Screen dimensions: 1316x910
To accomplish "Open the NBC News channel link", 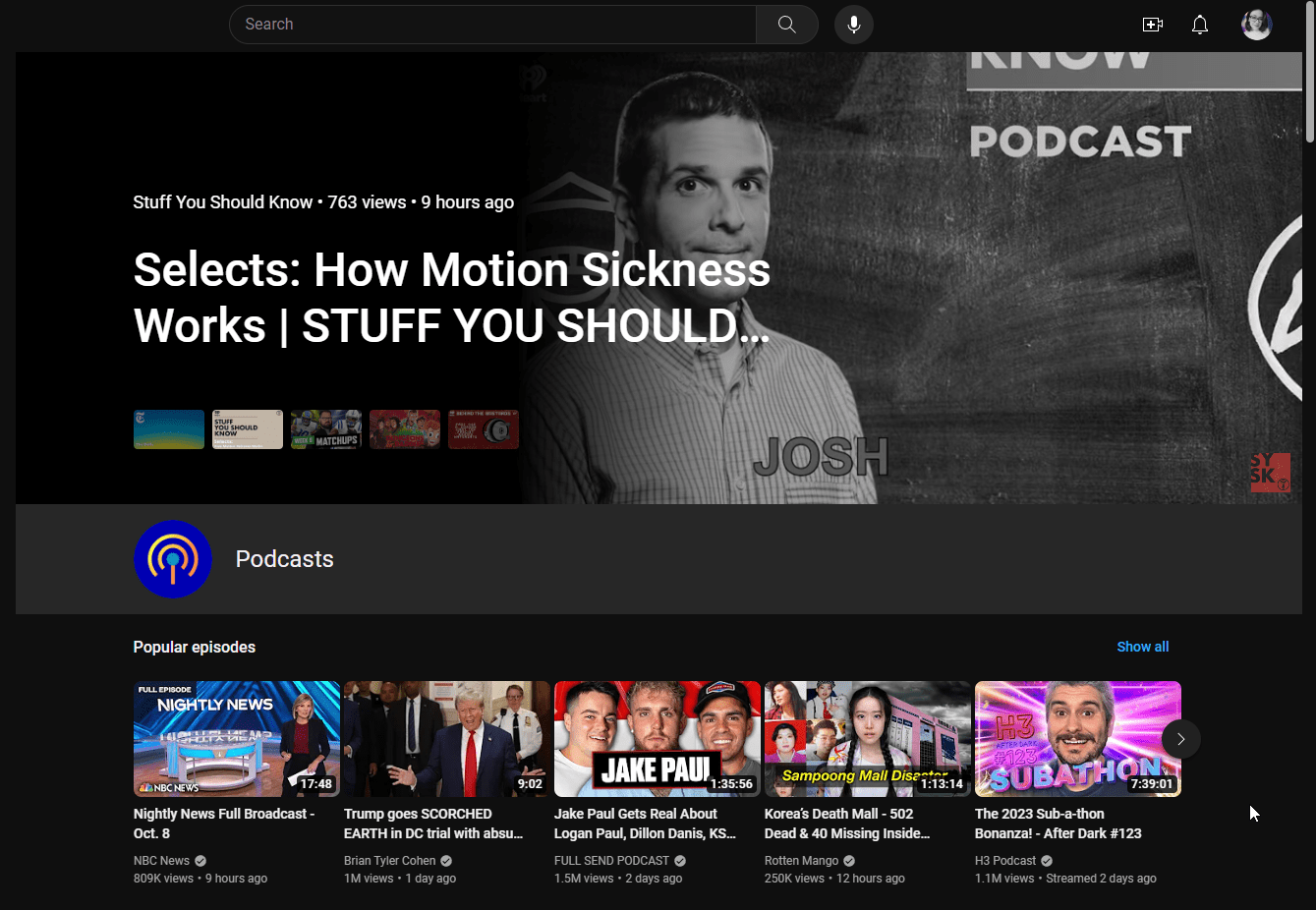I will point(161,861).
